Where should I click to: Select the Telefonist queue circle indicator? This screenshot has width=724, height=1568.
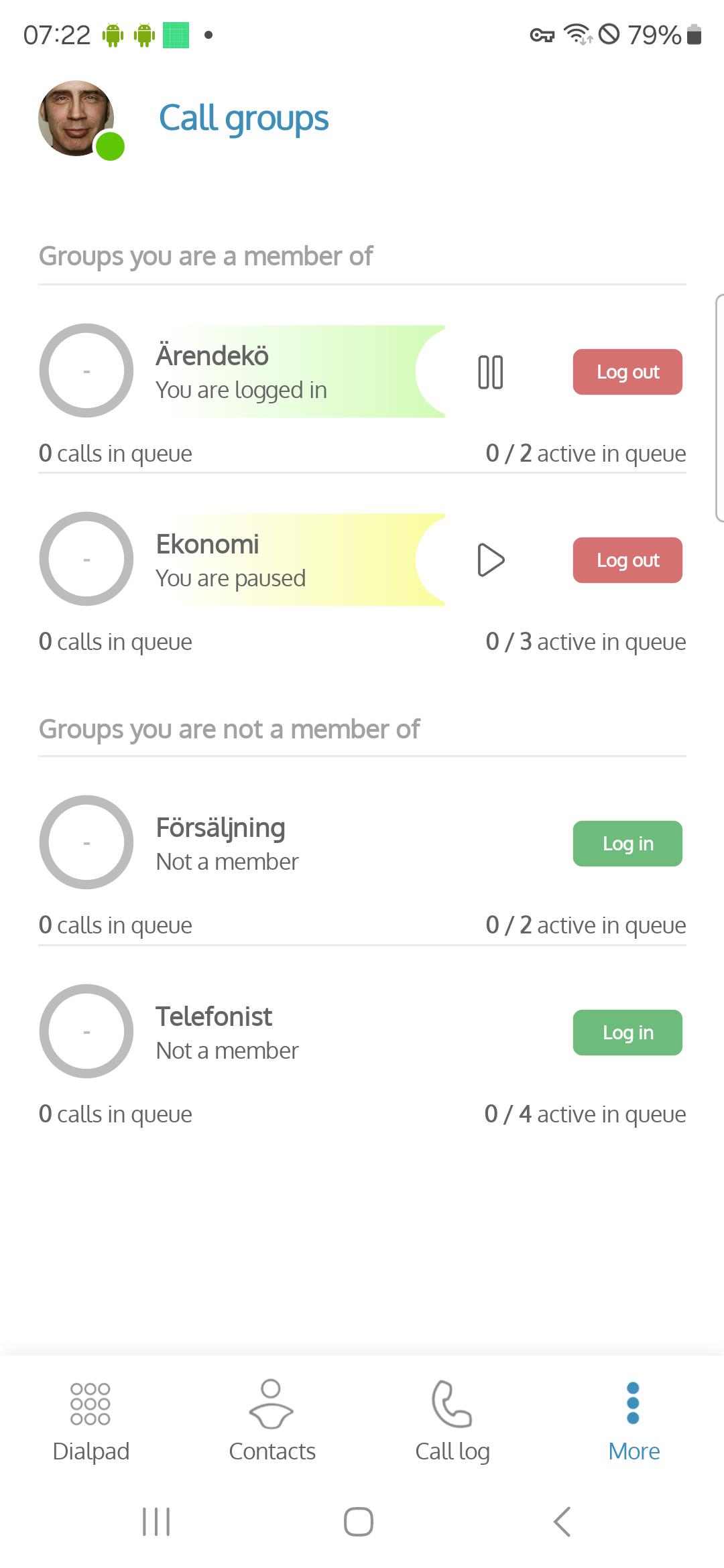pyautogui.click(x=86, y=1031)
